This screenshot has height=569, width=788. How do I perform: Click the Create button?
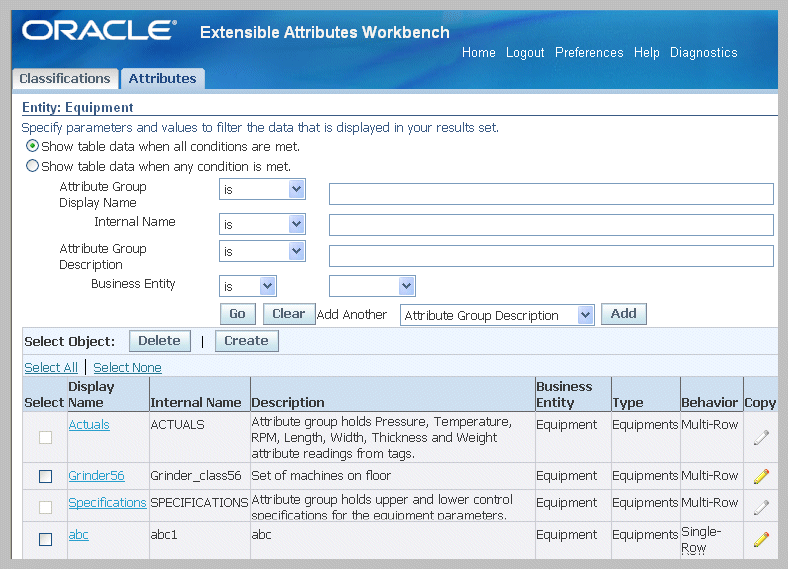pyautogui.click(x=247, y=341)
